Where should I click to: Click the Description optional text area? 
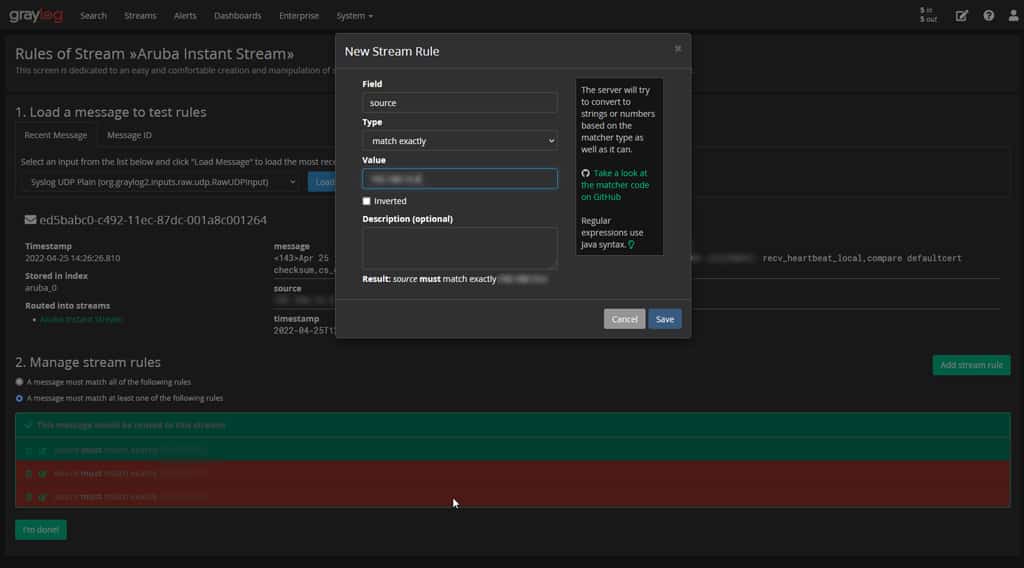[x=460, y=248]
